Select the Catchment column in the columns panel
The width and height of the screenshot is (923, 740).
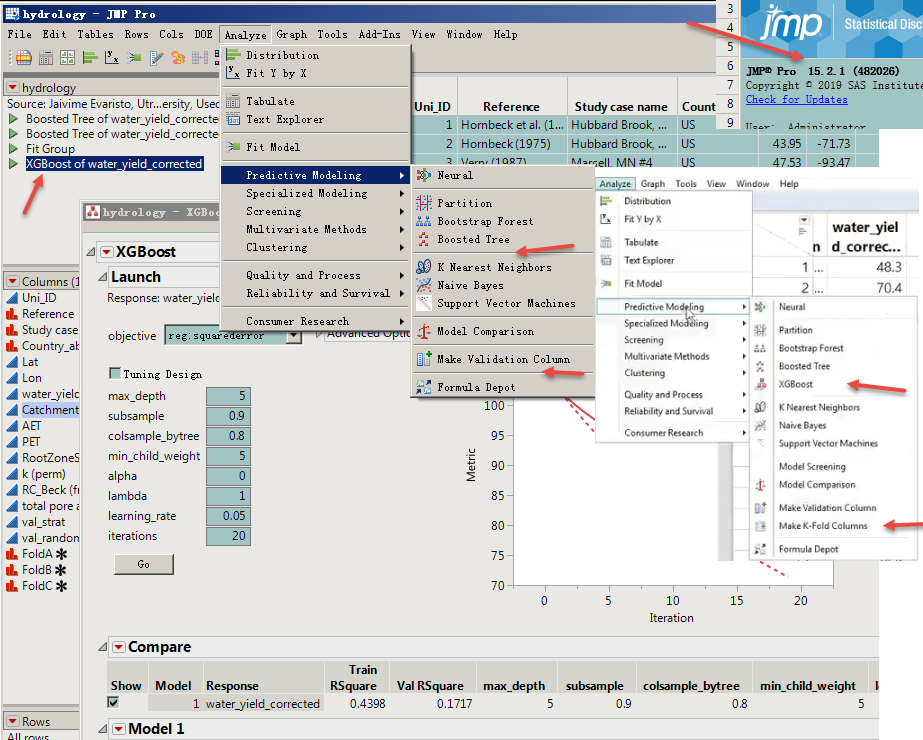[48, 408]
